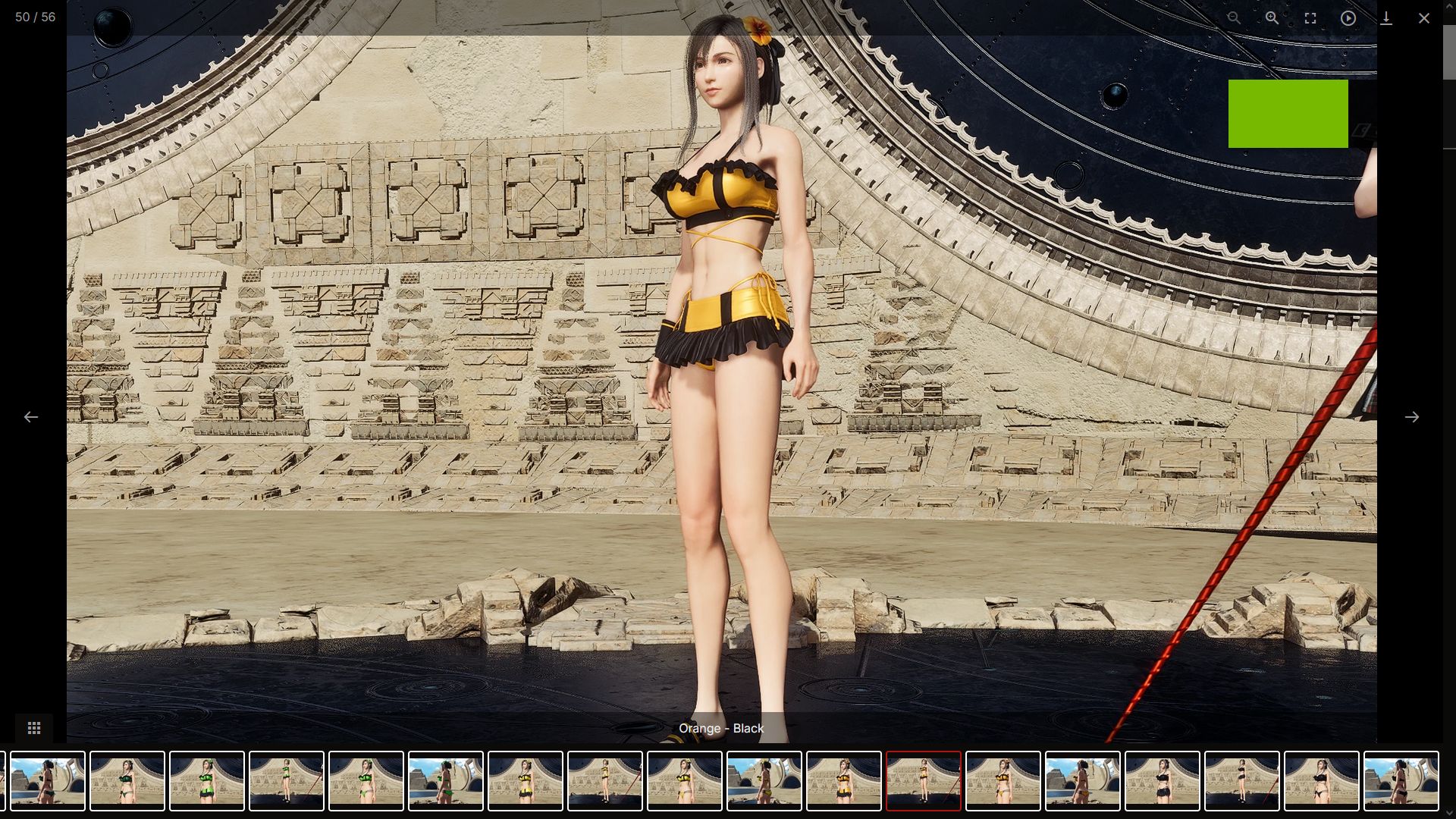Advance to the next image with the right arrow
The image size is (1456, 819).
pos(1411,416)
